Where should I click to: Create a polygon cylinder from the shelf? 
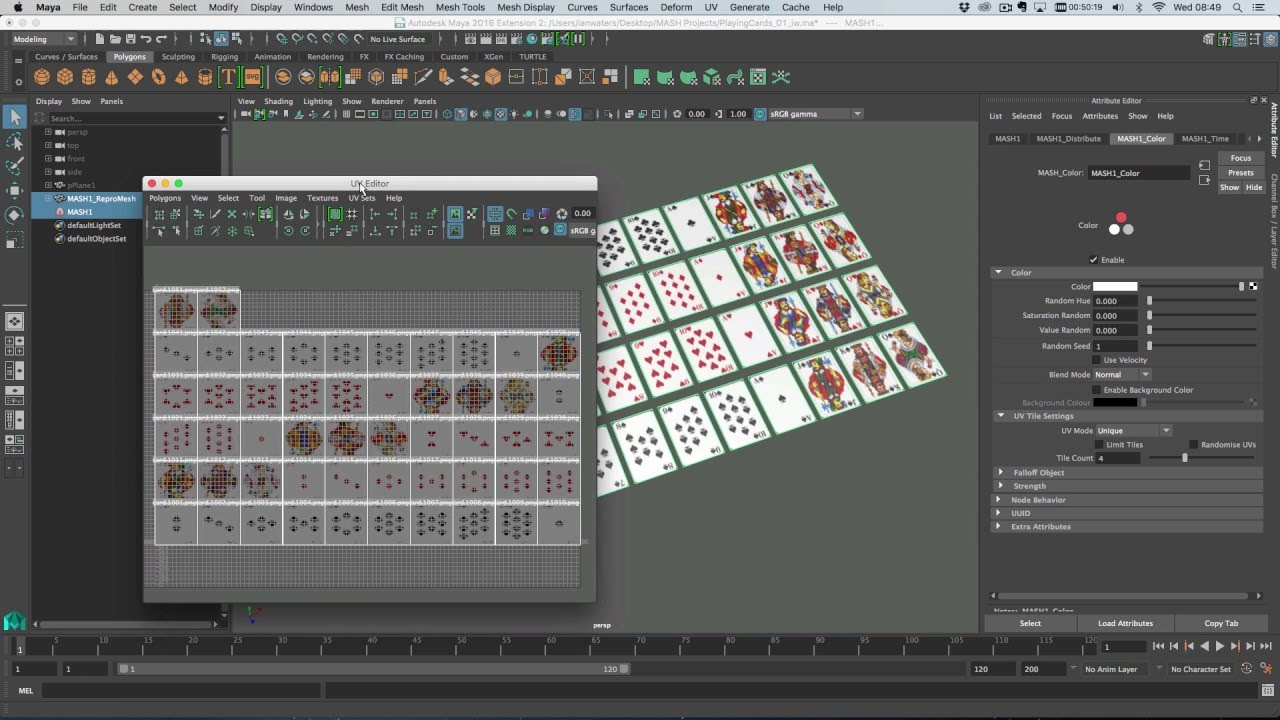click(88, 77)
